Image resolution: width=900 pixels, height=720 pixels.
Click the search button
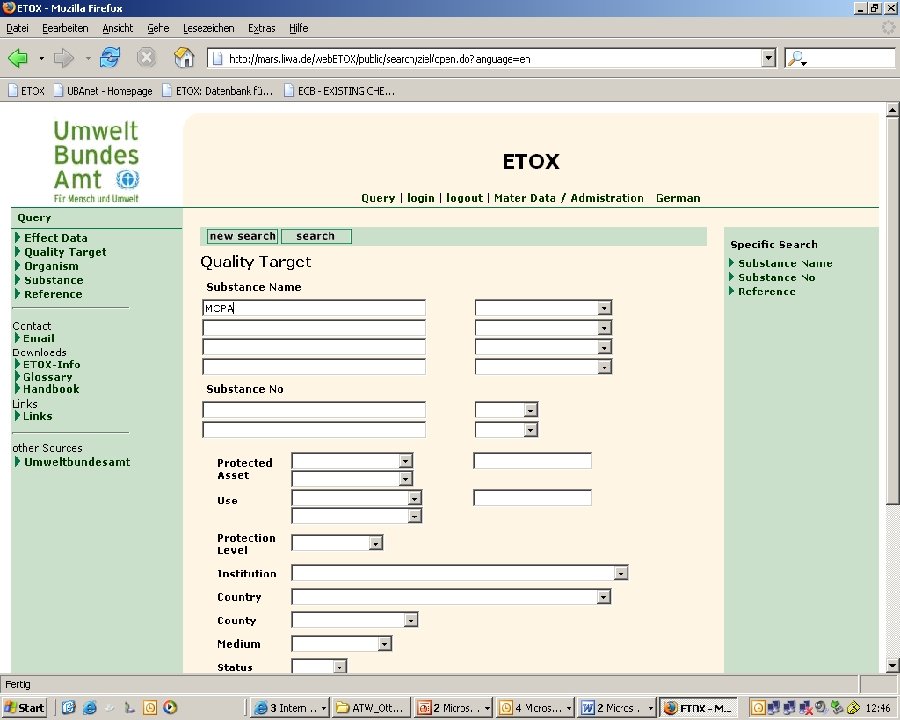pyautogui.click(x=316, y=236)
